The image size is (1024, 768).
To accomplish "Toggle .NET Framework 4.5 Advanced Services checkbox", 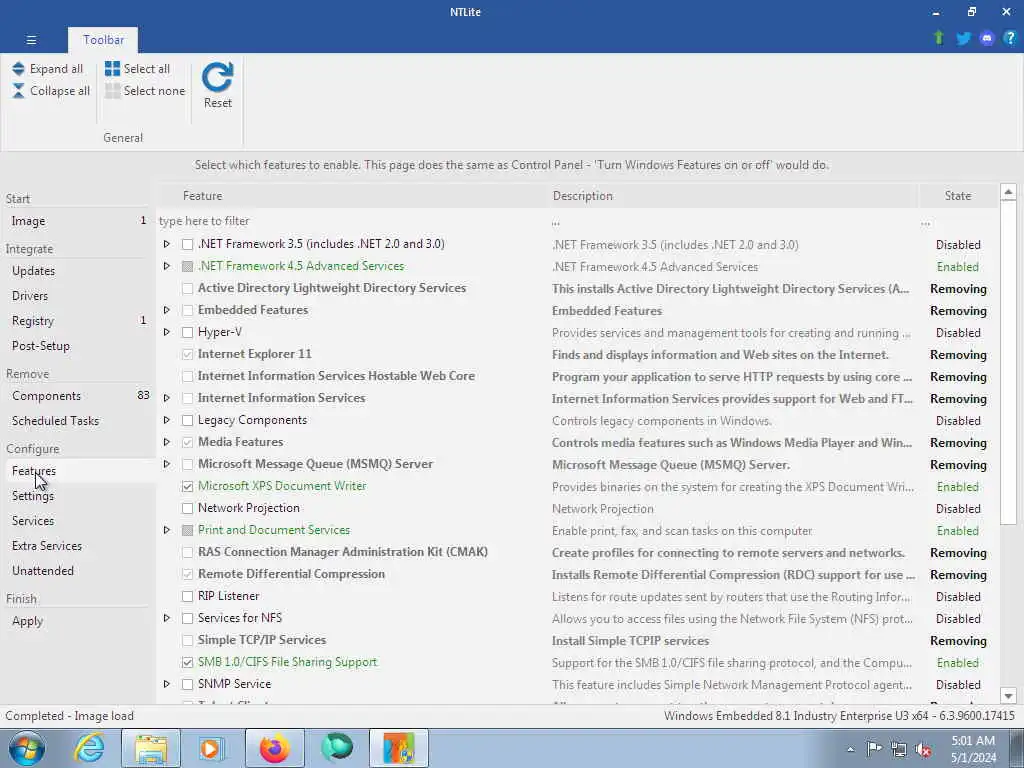I will (x=187, y=266).
